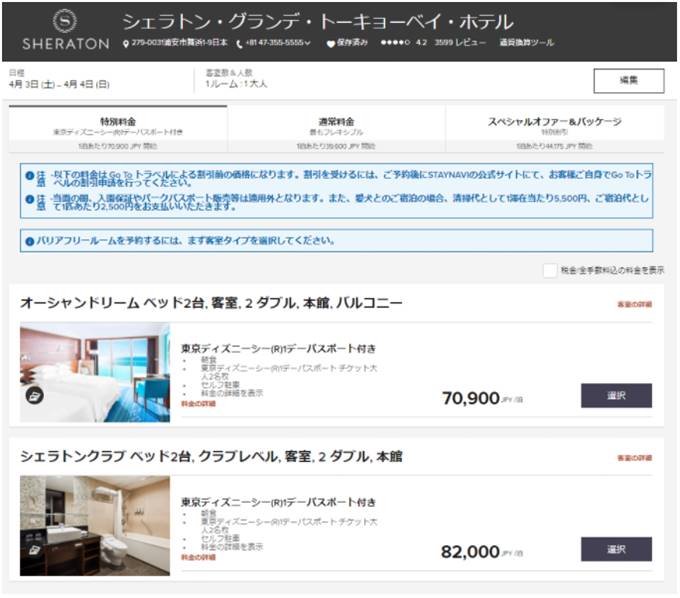Open スペシャルオファー&パッケージ tab
Image resolution: width=680 pixels, height=598 pixels.
555,129
